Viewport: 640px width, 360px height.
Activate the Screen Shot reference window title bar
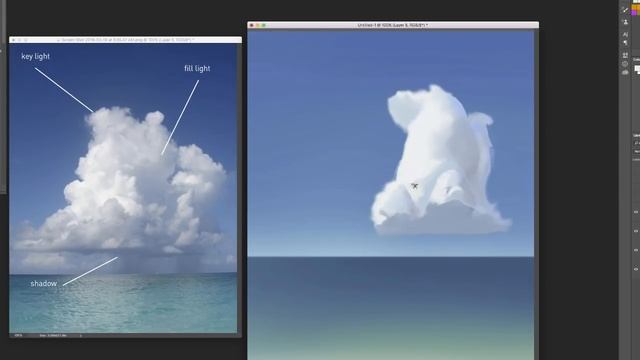125,40
